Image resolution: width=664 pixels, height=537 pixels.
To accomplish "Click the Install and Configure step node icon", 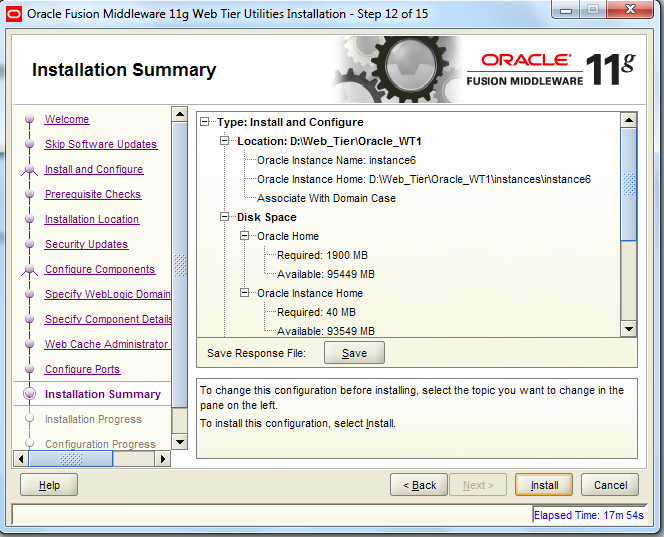I will (29, 169).
